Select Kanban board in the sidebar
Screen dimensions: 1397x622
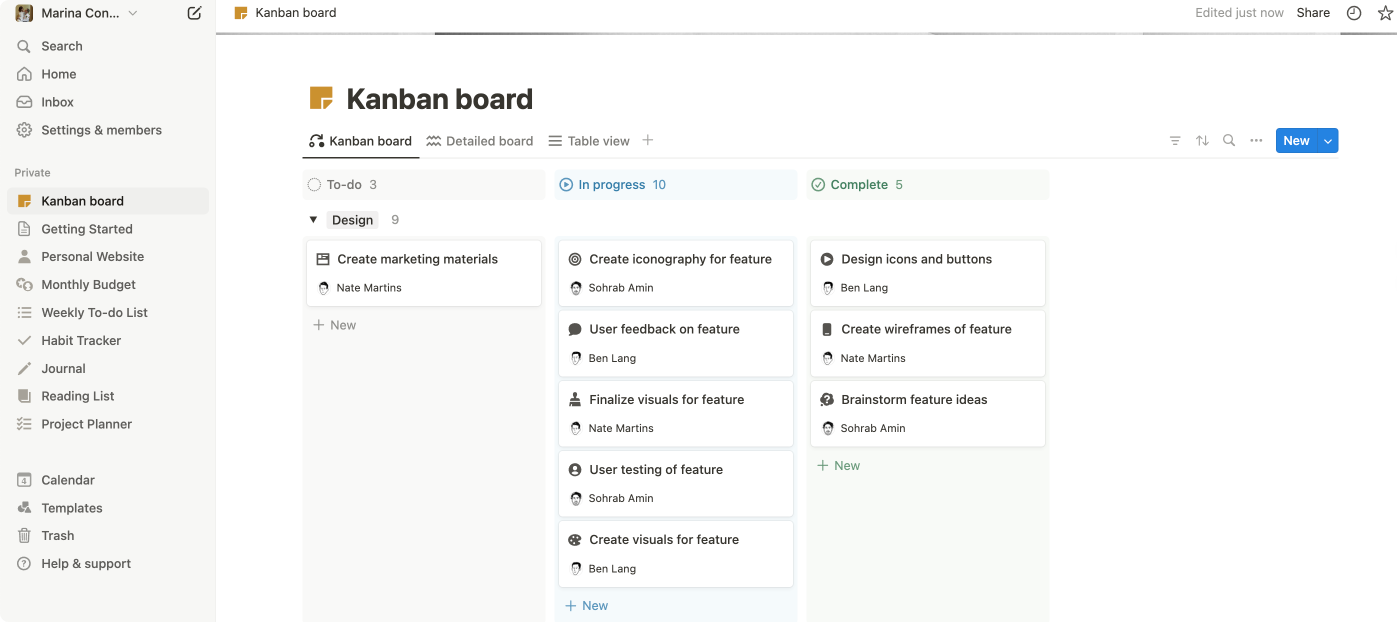coord(108,201)
